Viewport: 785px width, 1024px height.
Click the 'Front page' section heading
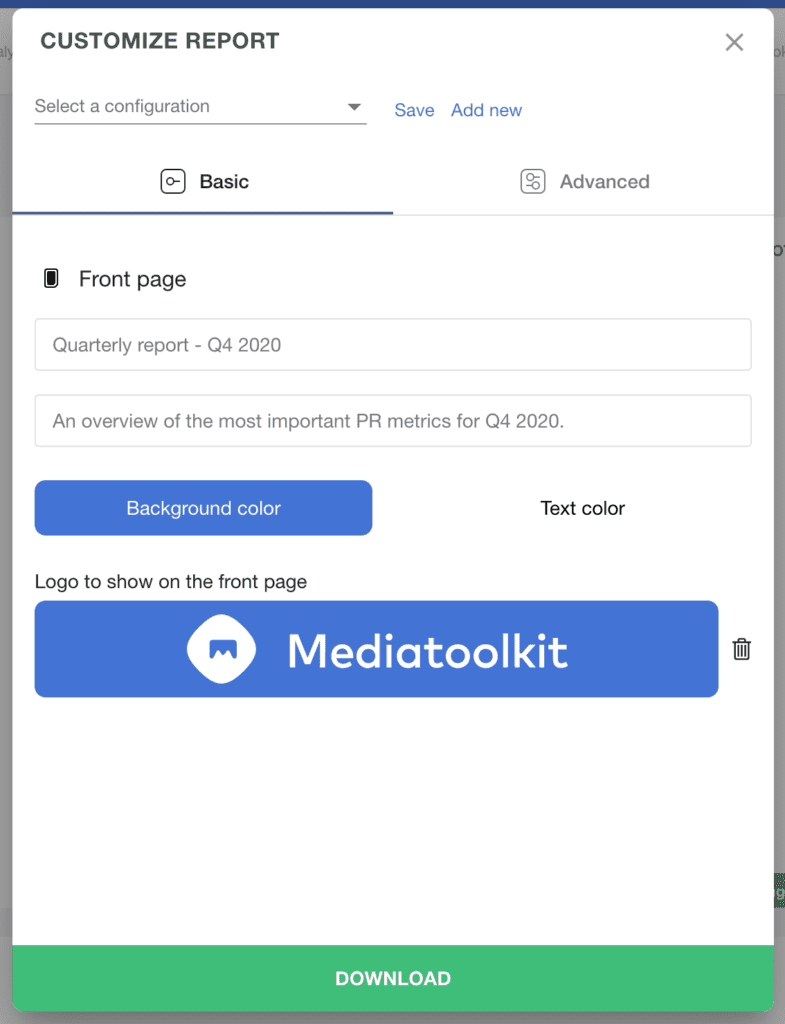[132, 279]
